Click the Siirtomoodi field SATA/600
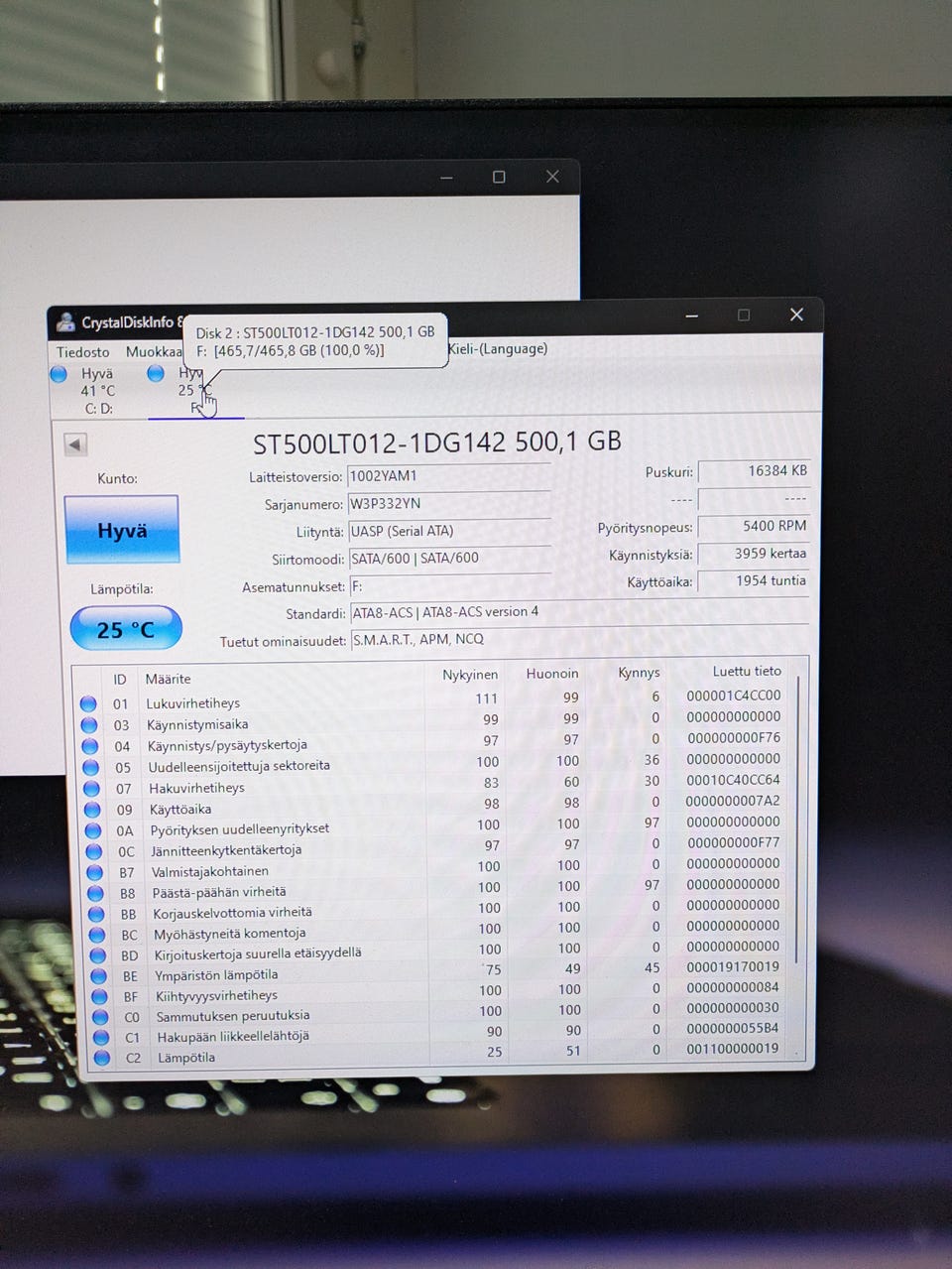The image size is (952, 1269). 449,559
